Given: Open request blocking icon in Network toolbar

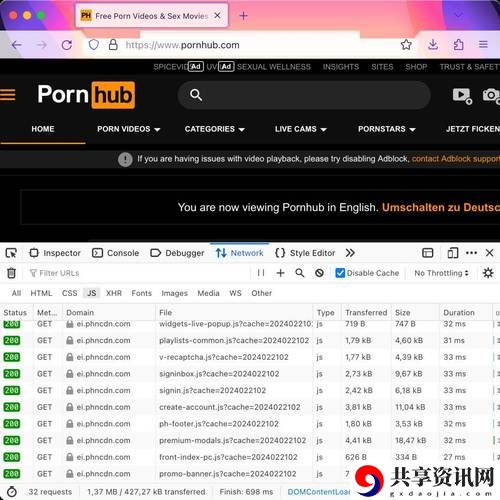Looking at the screenshot, I should click(319, 273).
